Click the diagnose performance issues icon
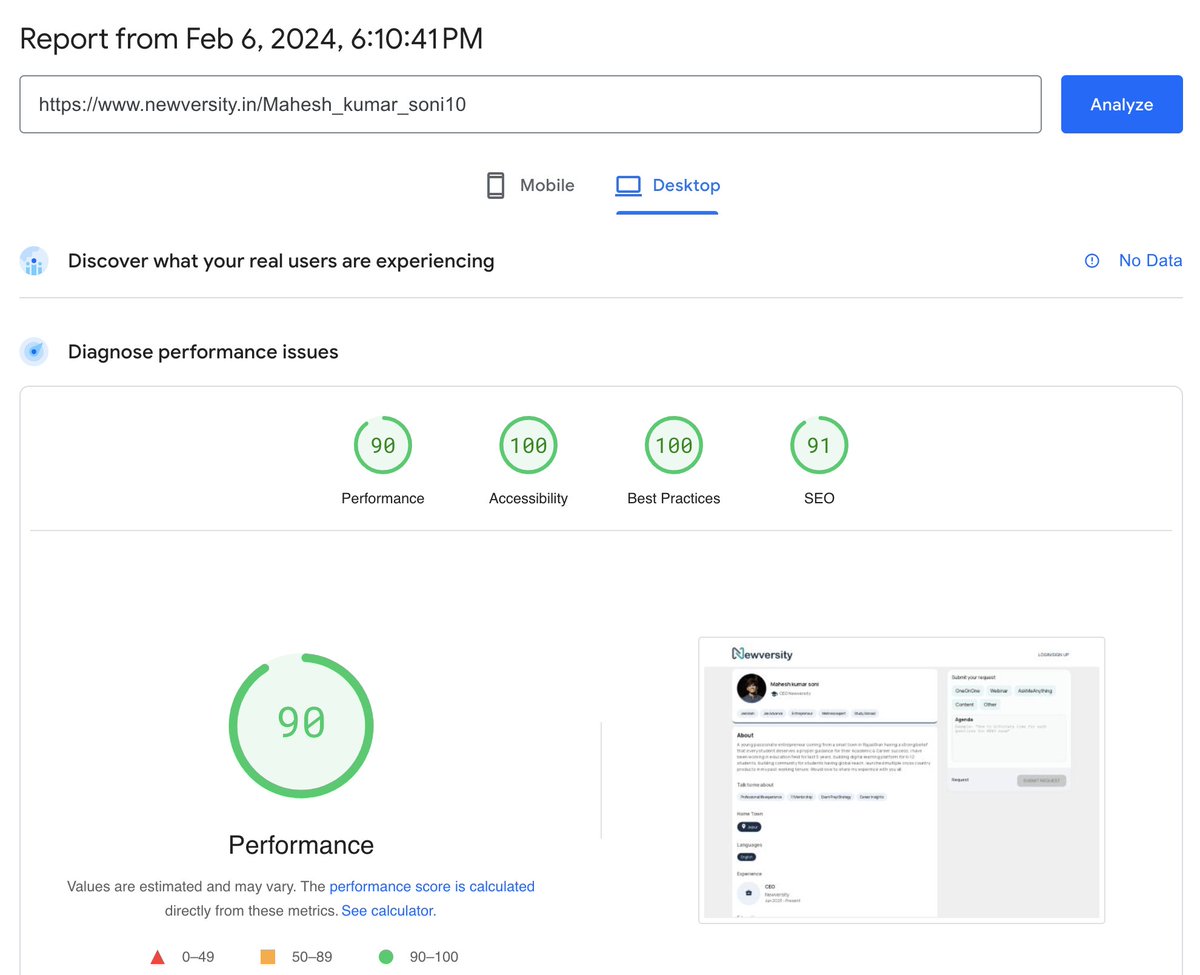Screen dimensions: 1200x975 (34, 352)
